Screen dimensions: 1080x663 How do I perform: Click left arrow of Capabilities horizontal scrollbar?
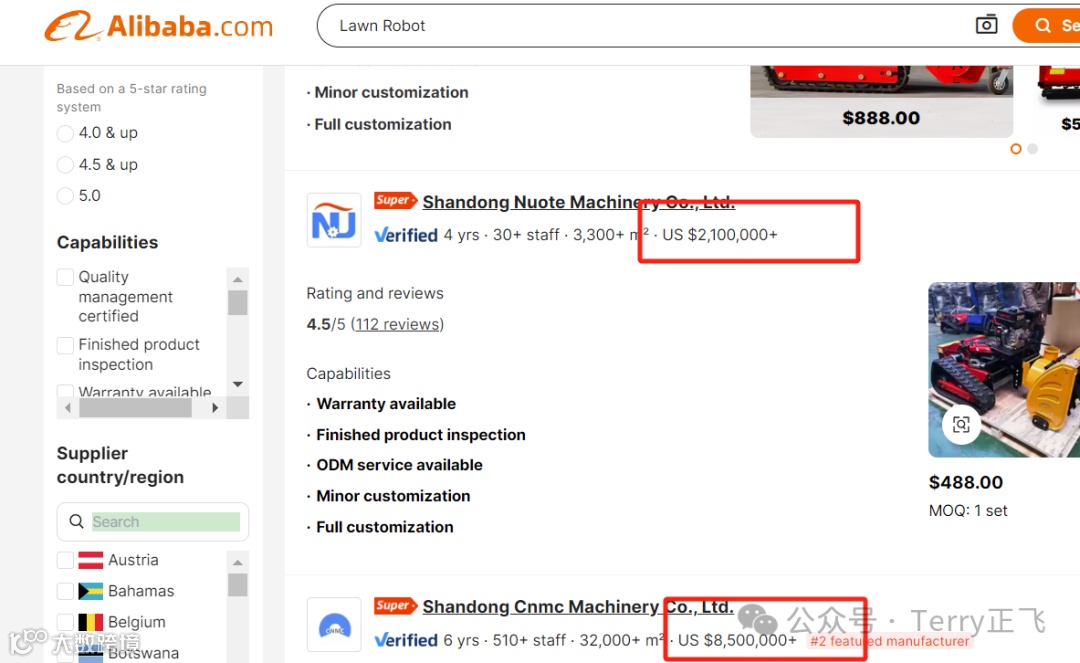click(68, 408)
